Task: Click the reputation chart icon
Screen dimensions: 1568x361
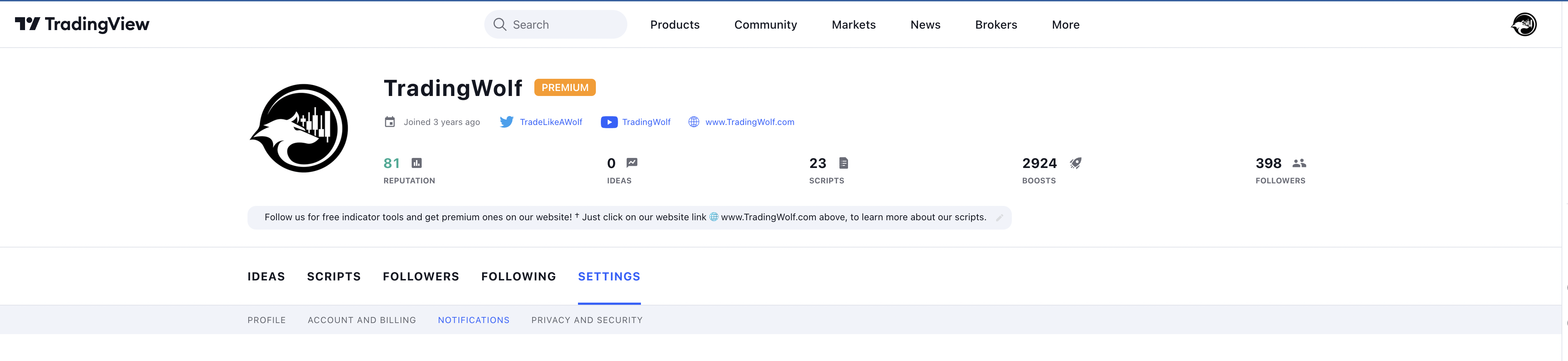Action: (416, 163)
